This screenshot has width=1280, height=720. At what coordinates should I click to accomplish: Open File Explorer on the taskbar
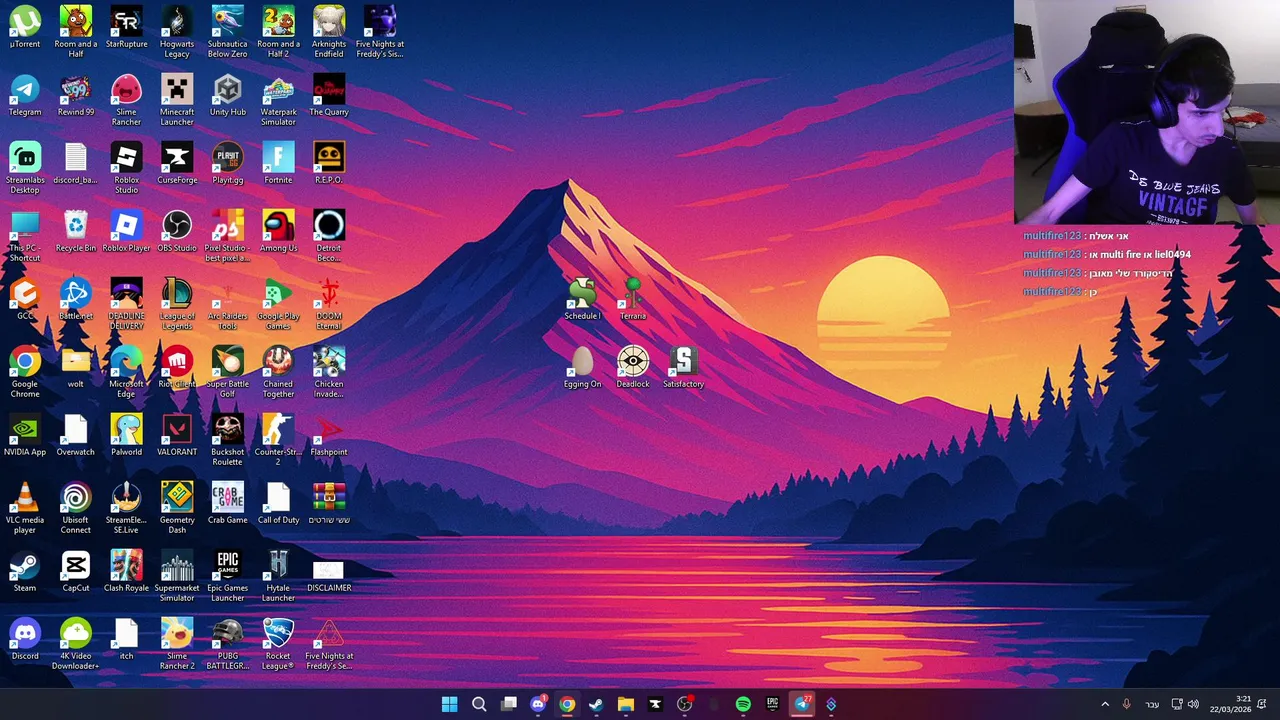click(625, 704)
